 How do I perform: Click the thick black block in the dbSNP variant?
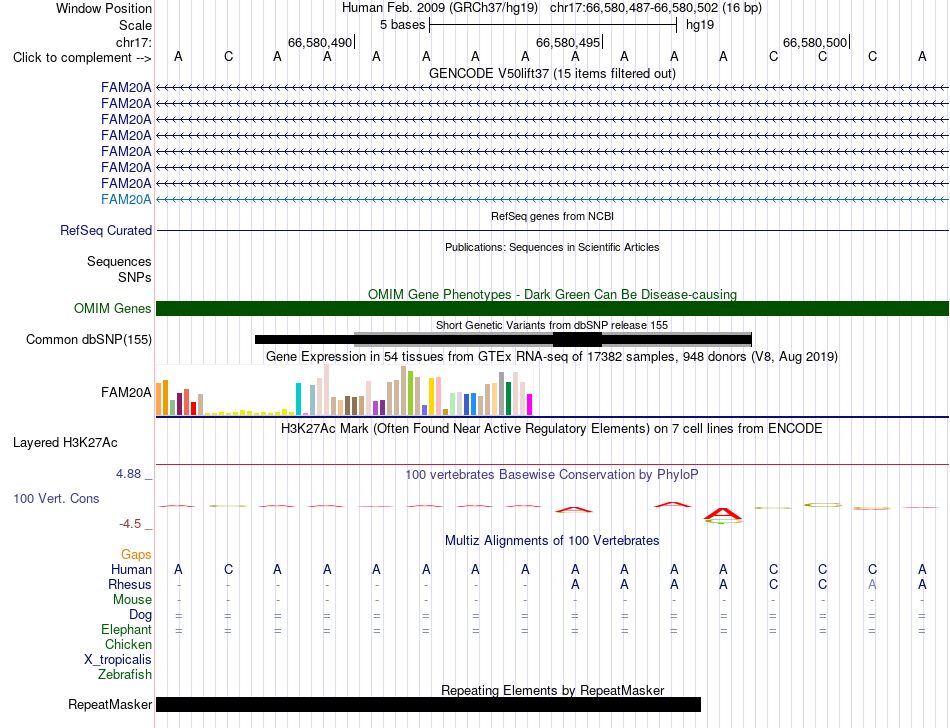click(577, 339)
